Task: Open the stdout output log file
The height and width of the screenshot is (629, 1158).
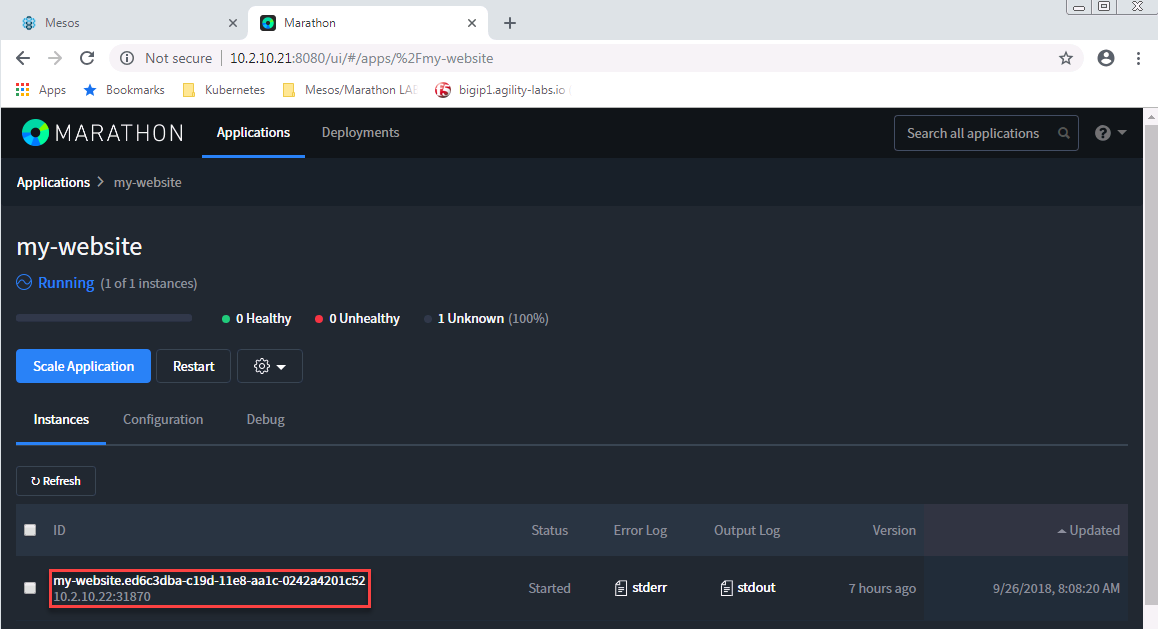Action: pyautogui.click(x=748, y=588)
